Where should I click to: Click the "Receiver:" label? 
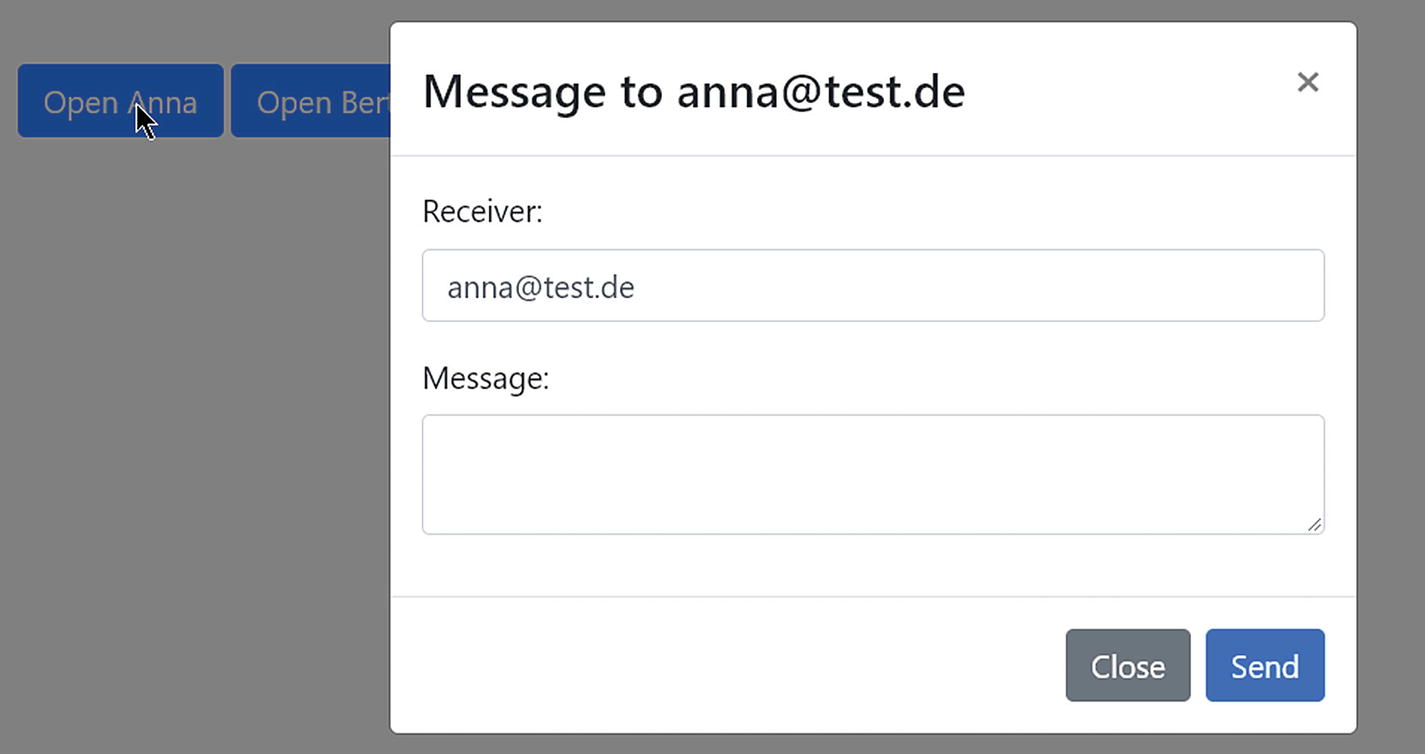482,212
